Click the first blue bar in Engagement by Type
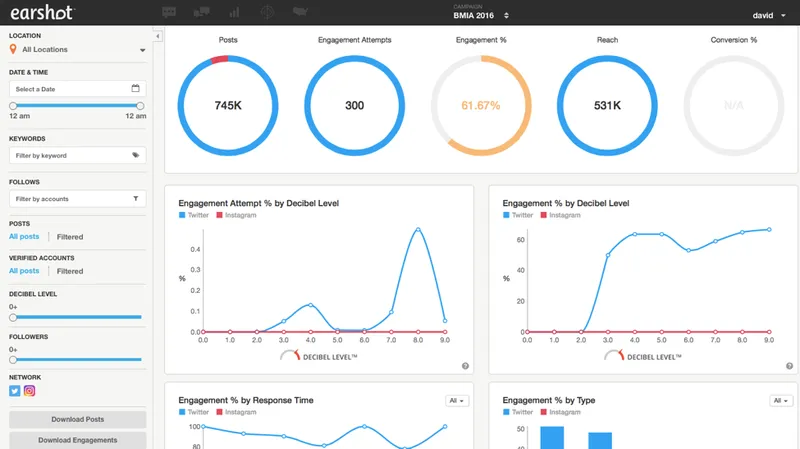 [552, 438]
